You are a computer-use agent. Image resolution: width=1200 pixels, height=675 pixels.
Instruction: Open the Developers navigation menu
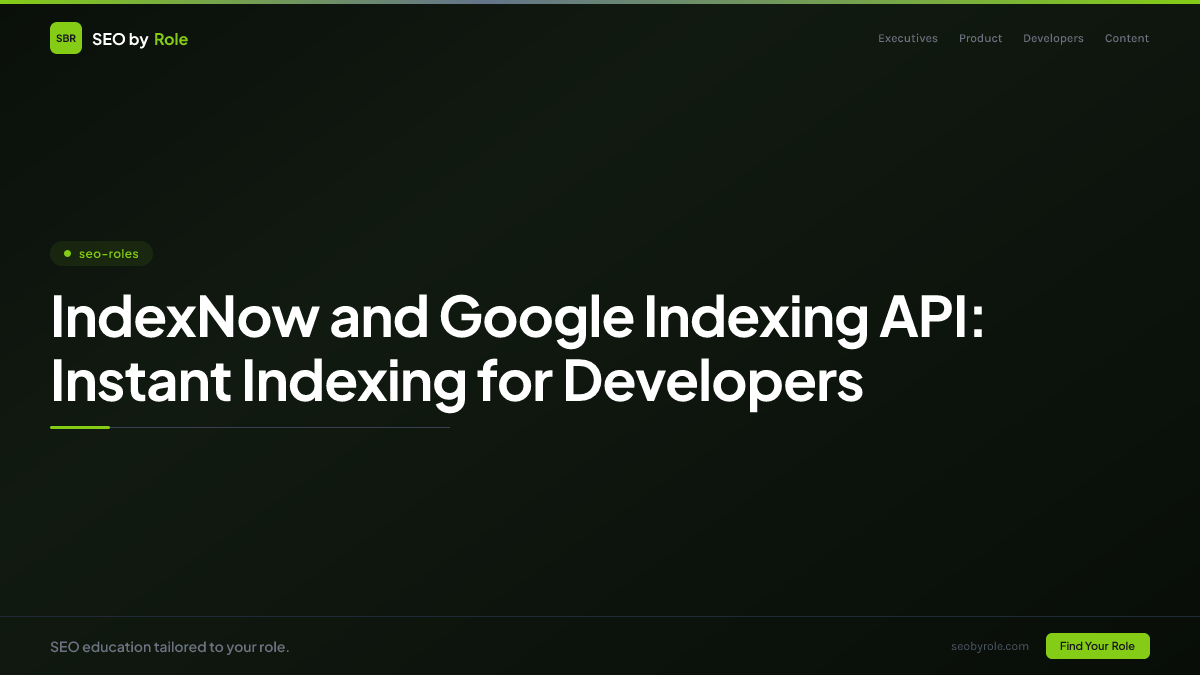point(1053,38)
